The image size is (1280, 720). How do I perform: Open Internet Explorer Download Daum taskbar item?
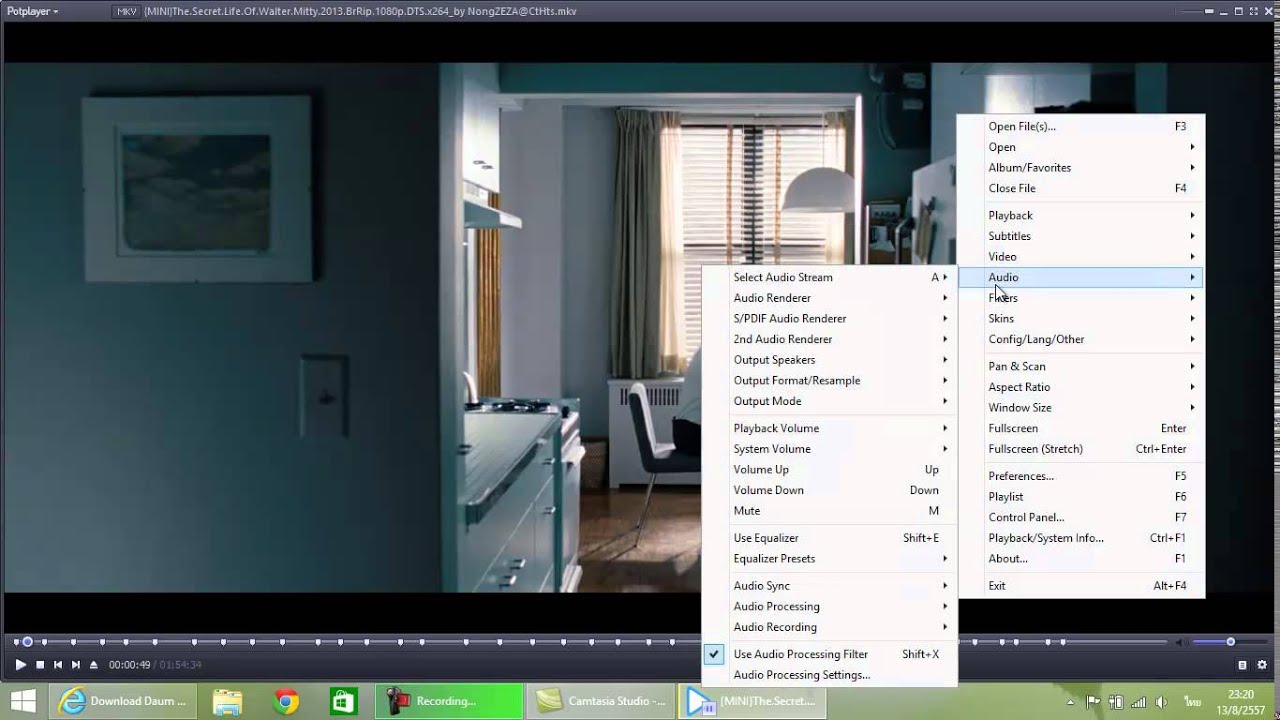point(123,701)
